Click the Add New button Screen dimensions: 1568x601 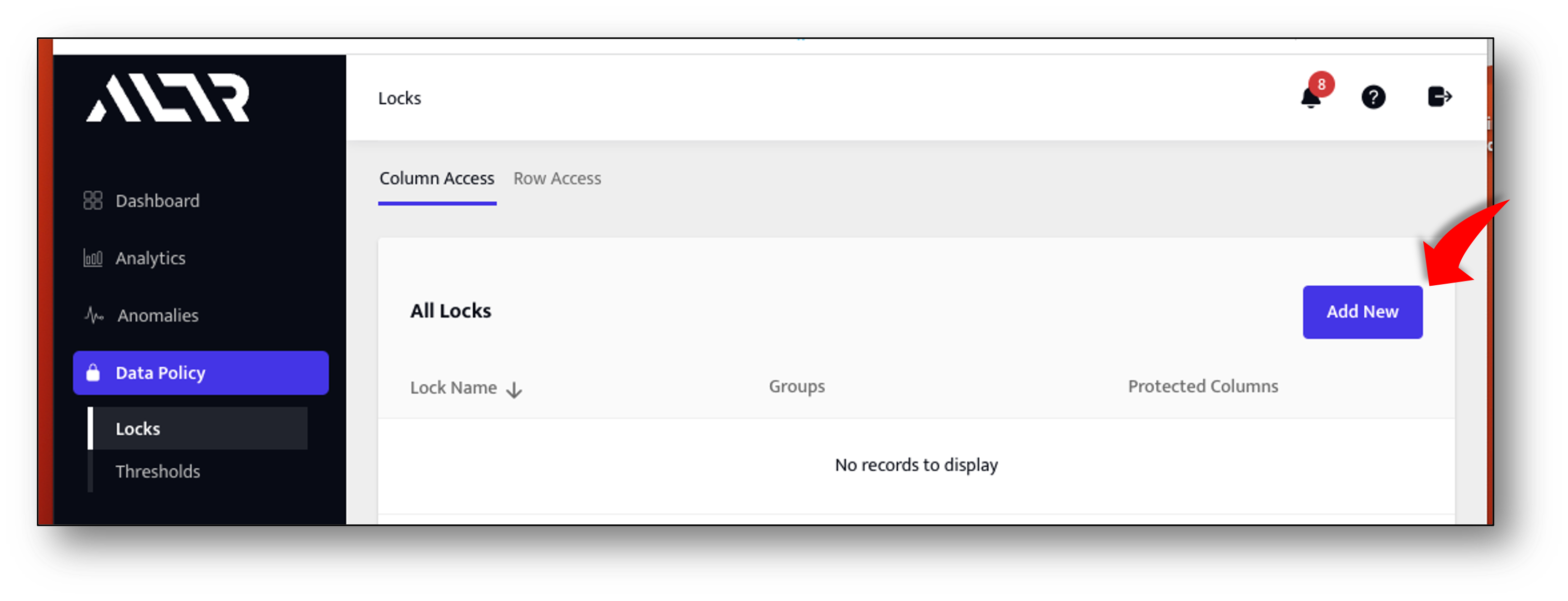click(x=1362, y=312)
